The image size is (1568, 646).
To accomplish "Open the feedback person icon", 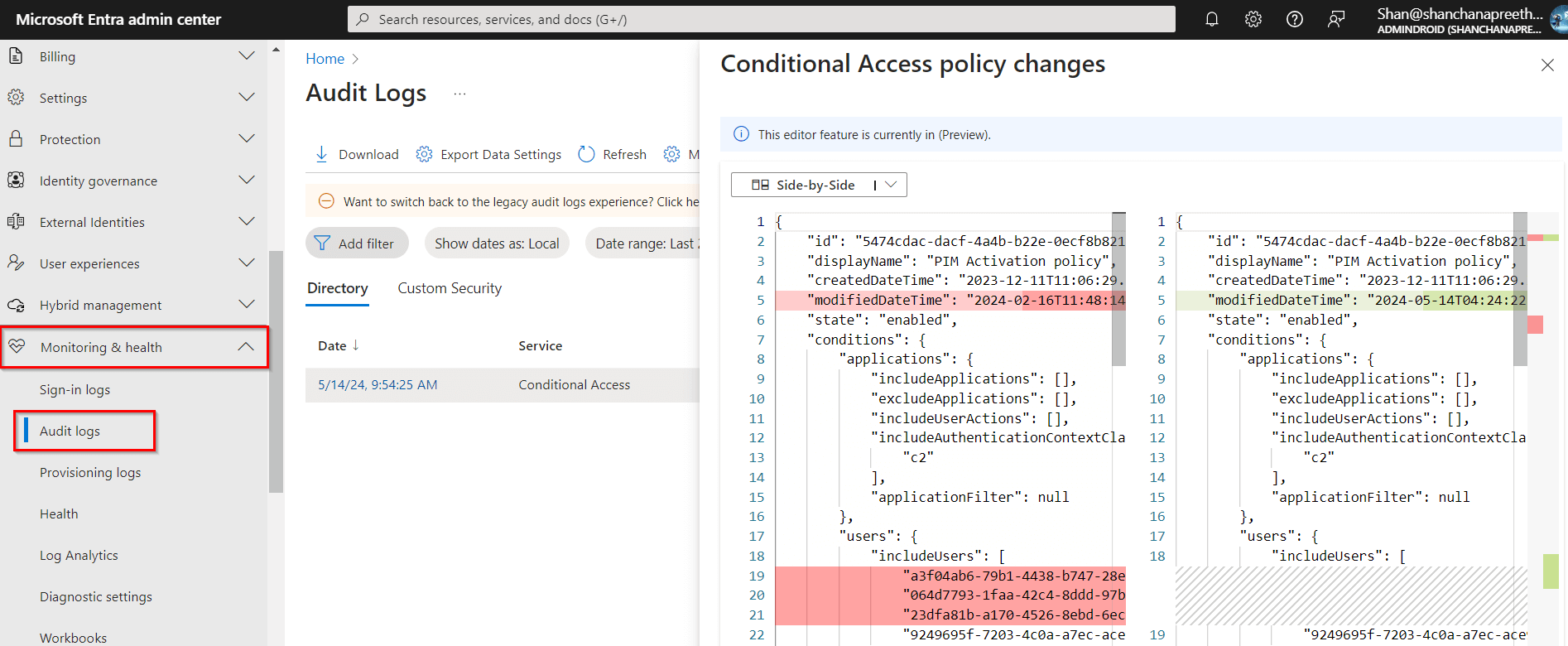I will (1336, 19).
